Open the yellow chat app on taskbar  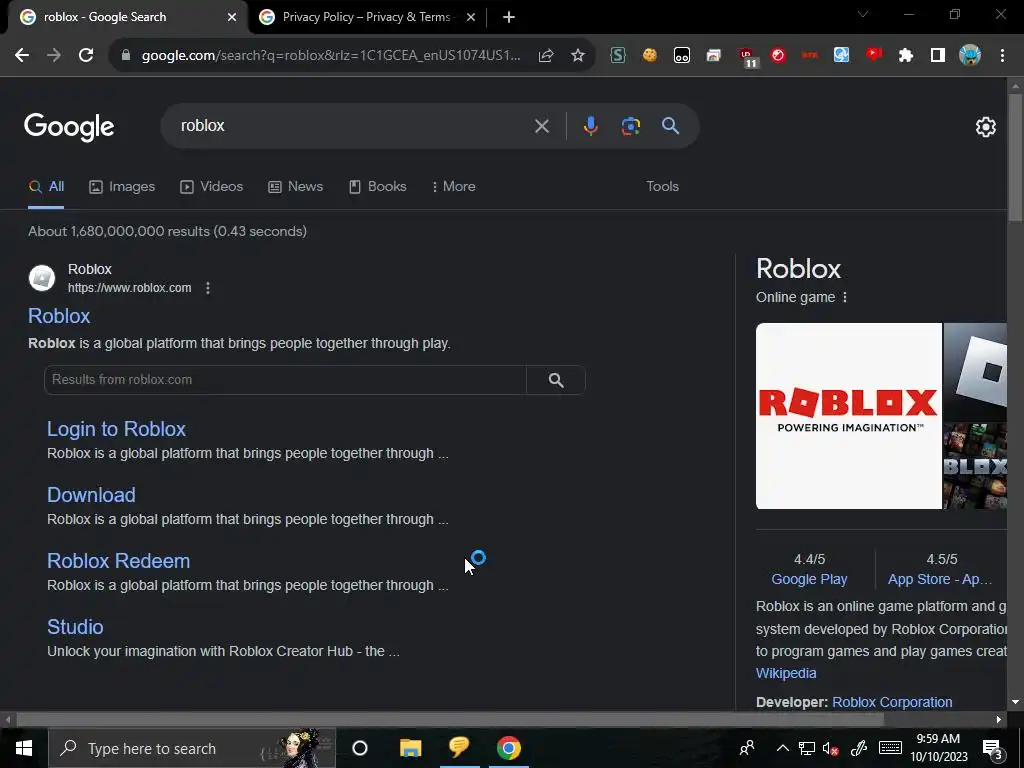pos(459,748)
